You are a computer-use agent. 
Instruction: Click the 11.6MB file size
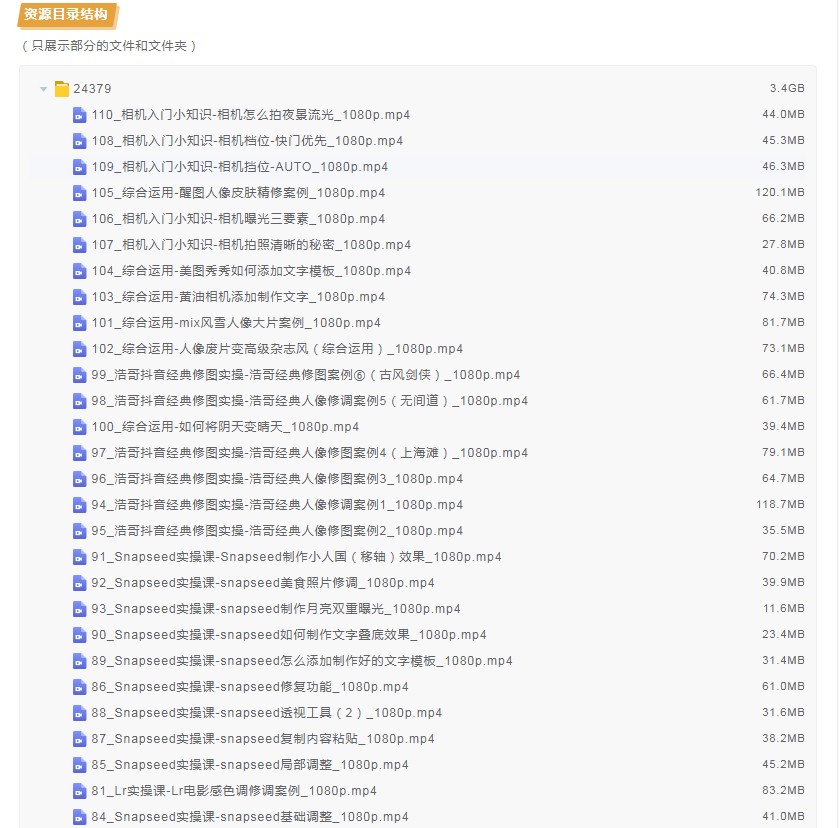(784, 609)
